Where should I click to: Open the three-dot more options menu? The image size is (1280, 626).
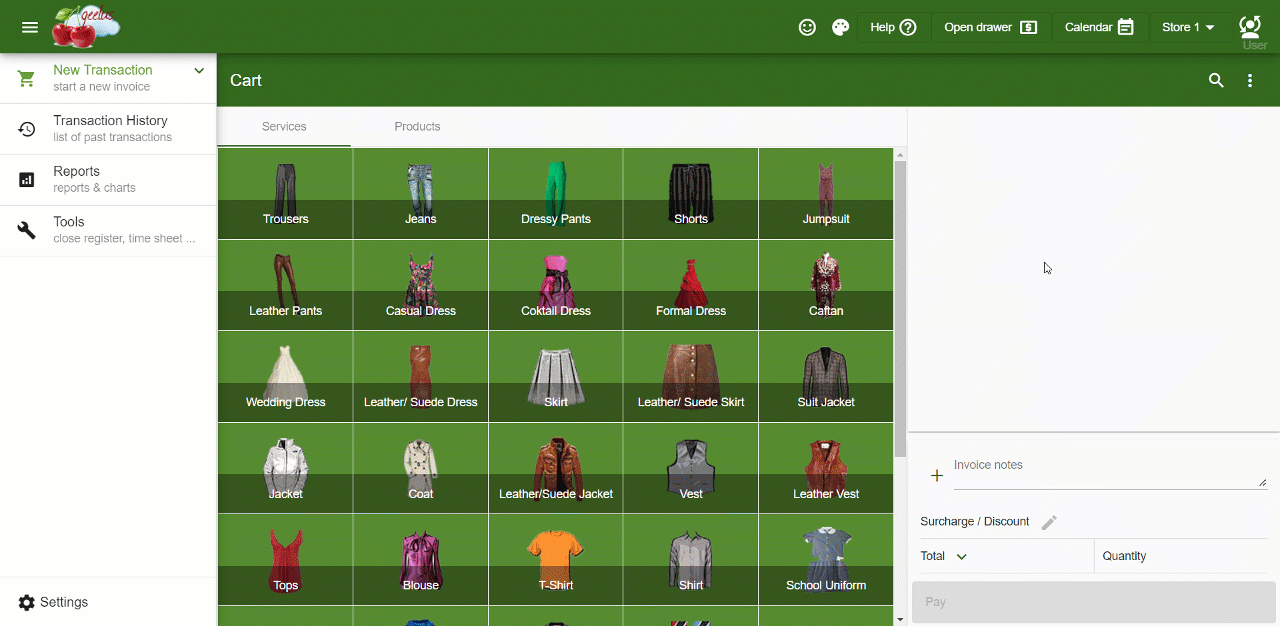pos(1250,81)
